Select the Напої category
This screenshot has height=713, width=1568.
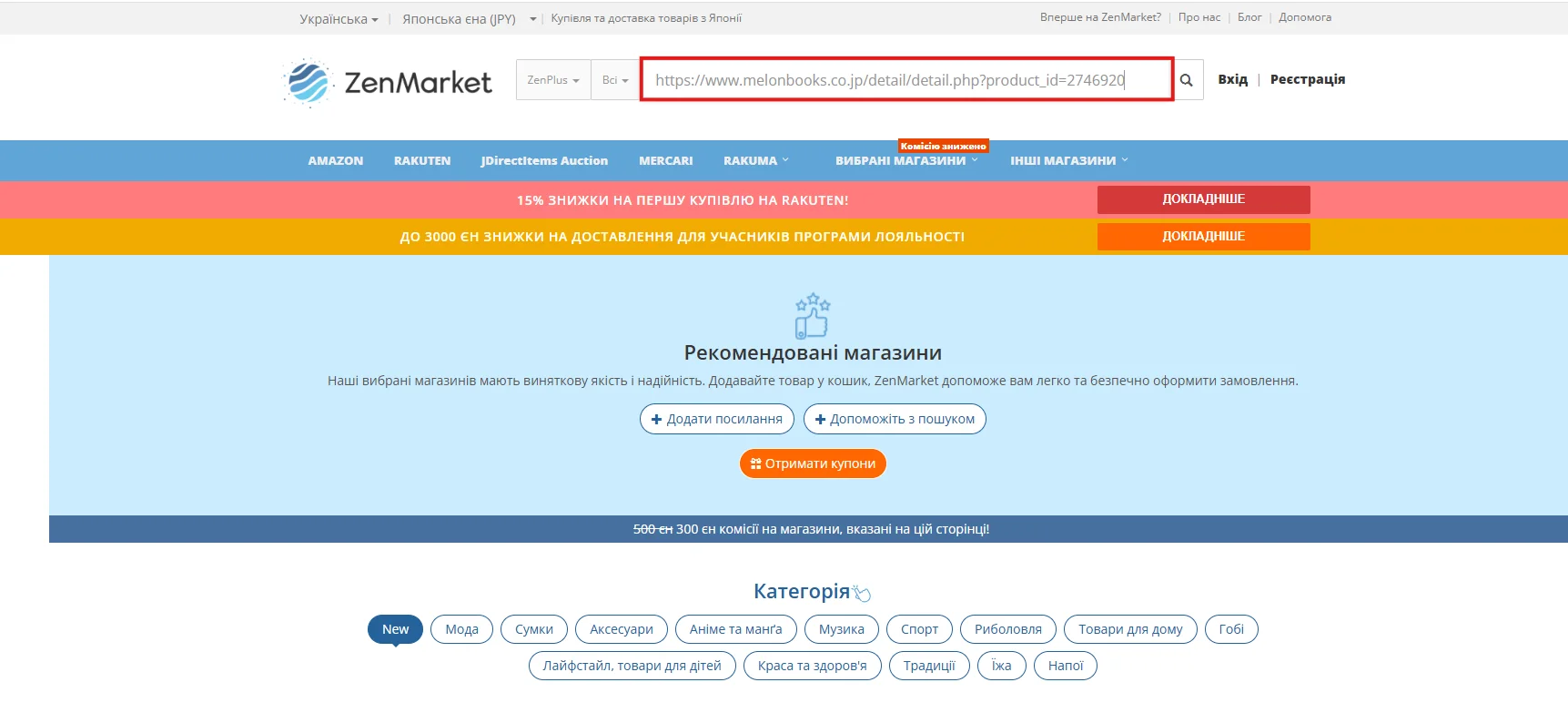click(1066, 666)
